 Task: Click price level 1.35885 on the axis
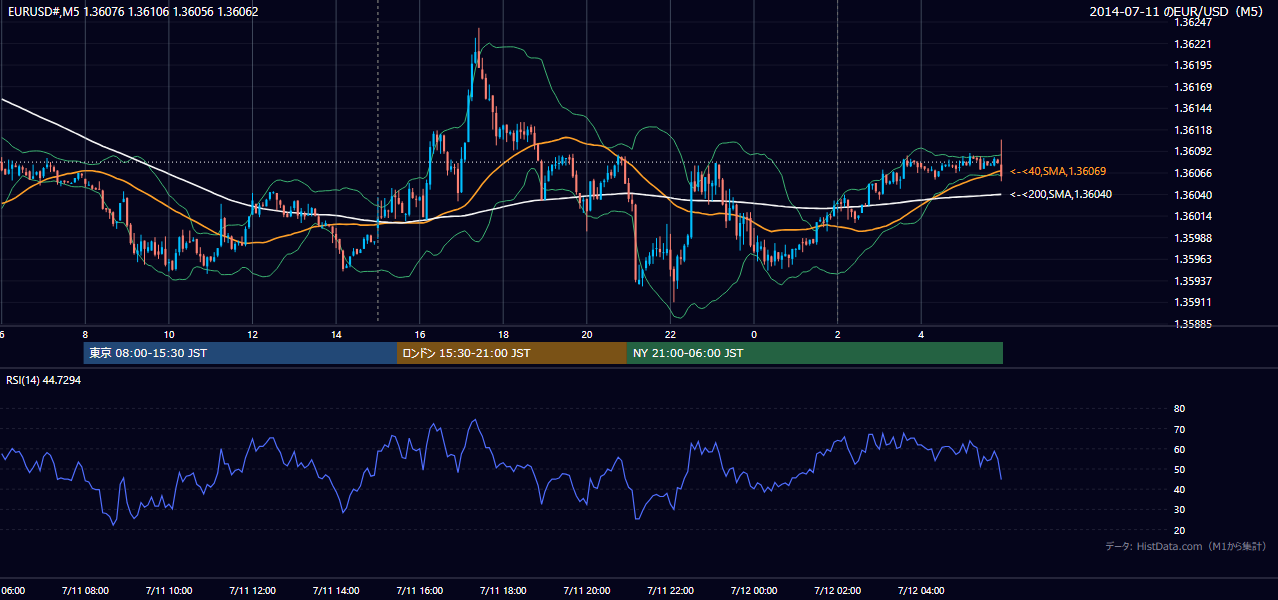coord(1193,324)
